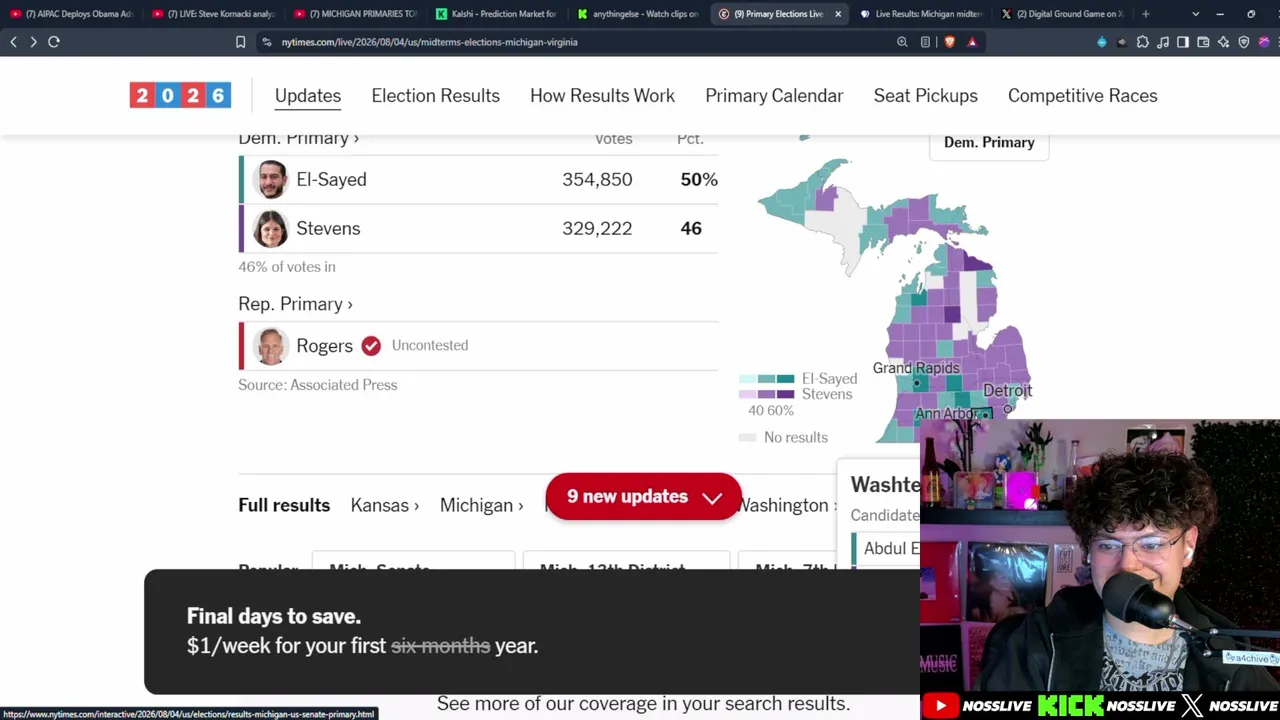The height and width of the screenshot is (720, 1280).
Task: Bookmark this page with the bookmark icon
Action: 240,42
